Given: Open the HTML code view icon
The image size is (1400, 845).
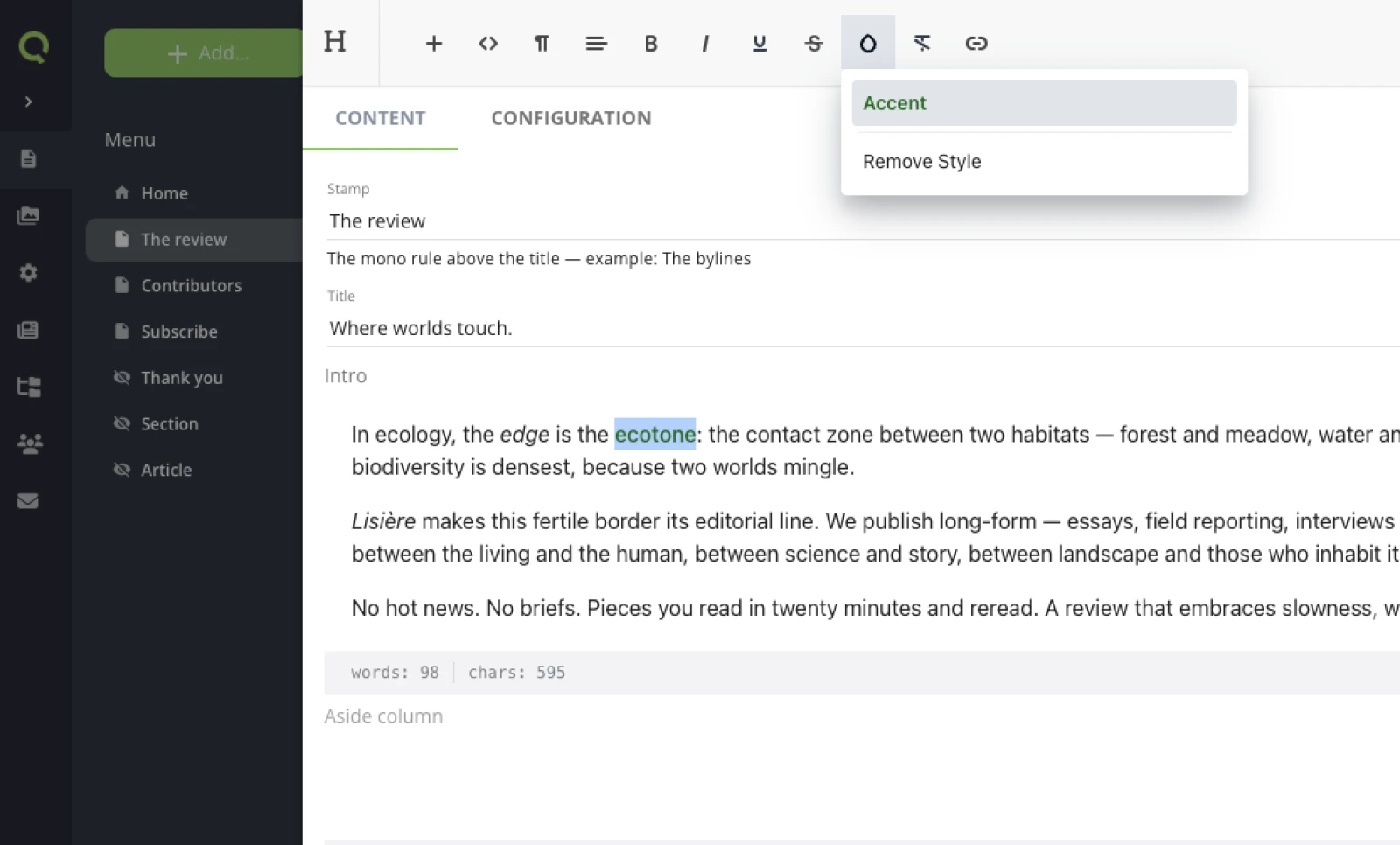Looking at the screenshot, I should coord(488,43).
